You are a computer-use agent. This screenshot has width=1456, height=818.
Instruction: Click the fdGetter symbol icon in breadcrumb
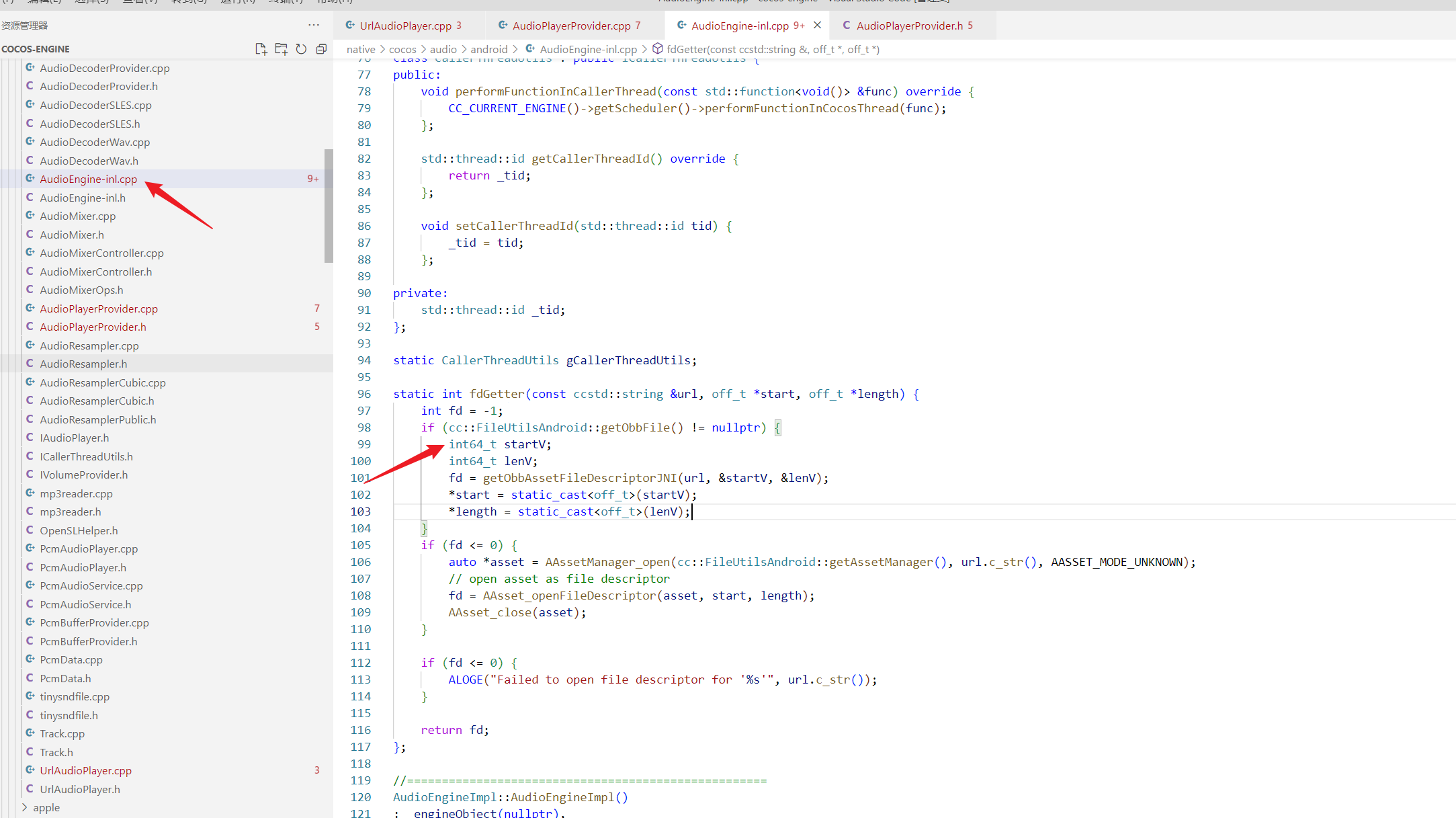tap(658, 49)
